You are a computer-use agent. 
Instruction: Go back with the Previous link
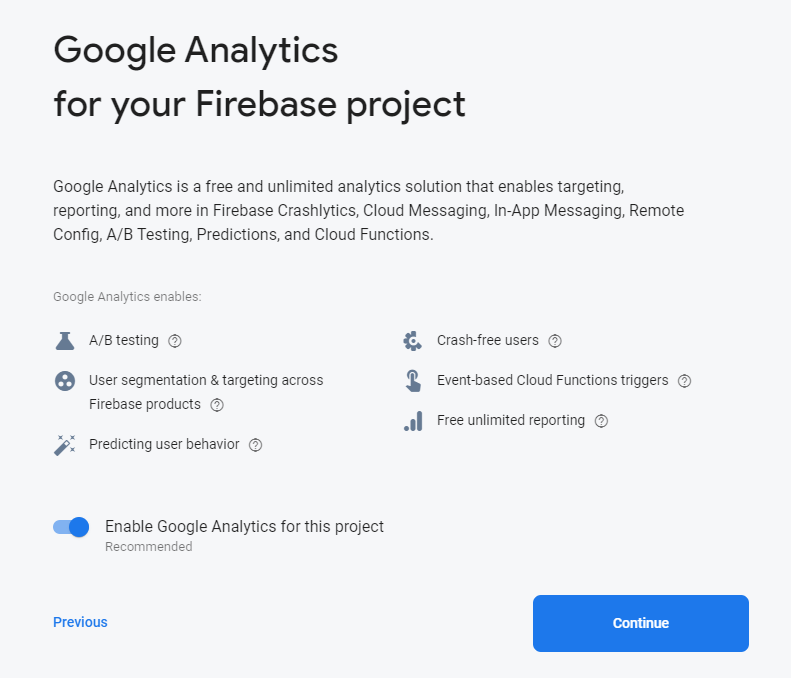tap(80, 622)
